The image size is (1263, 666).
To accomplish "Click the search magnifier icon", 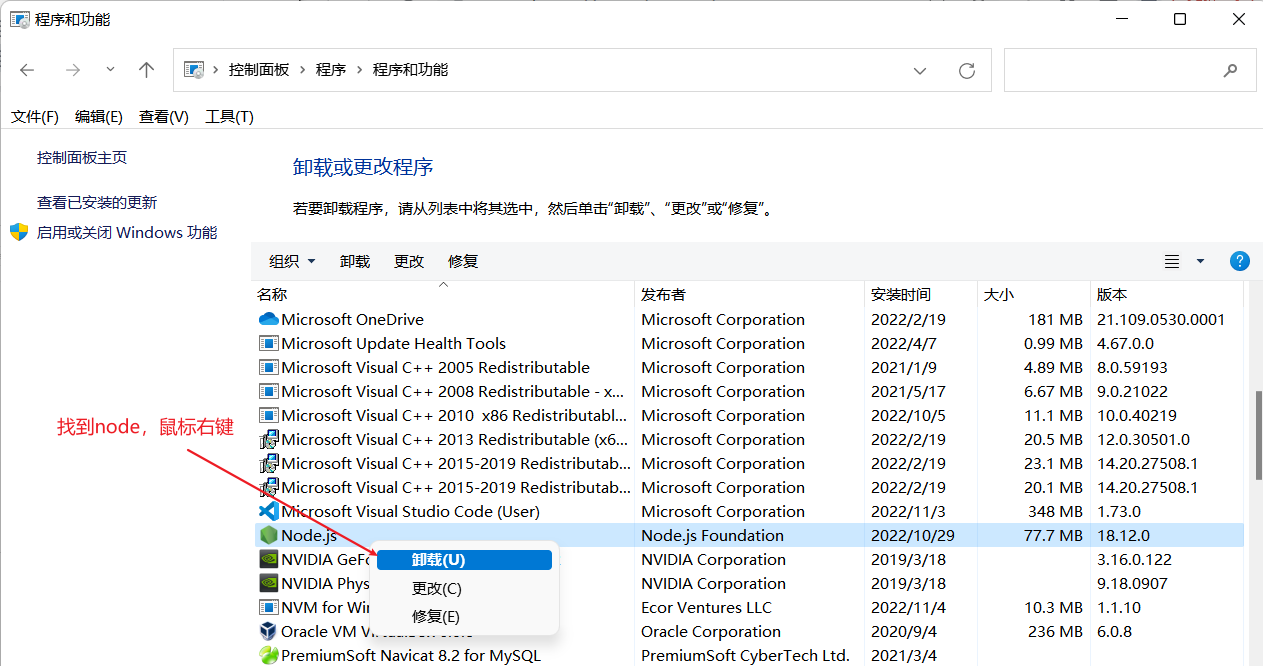I will click(1230, 71).
